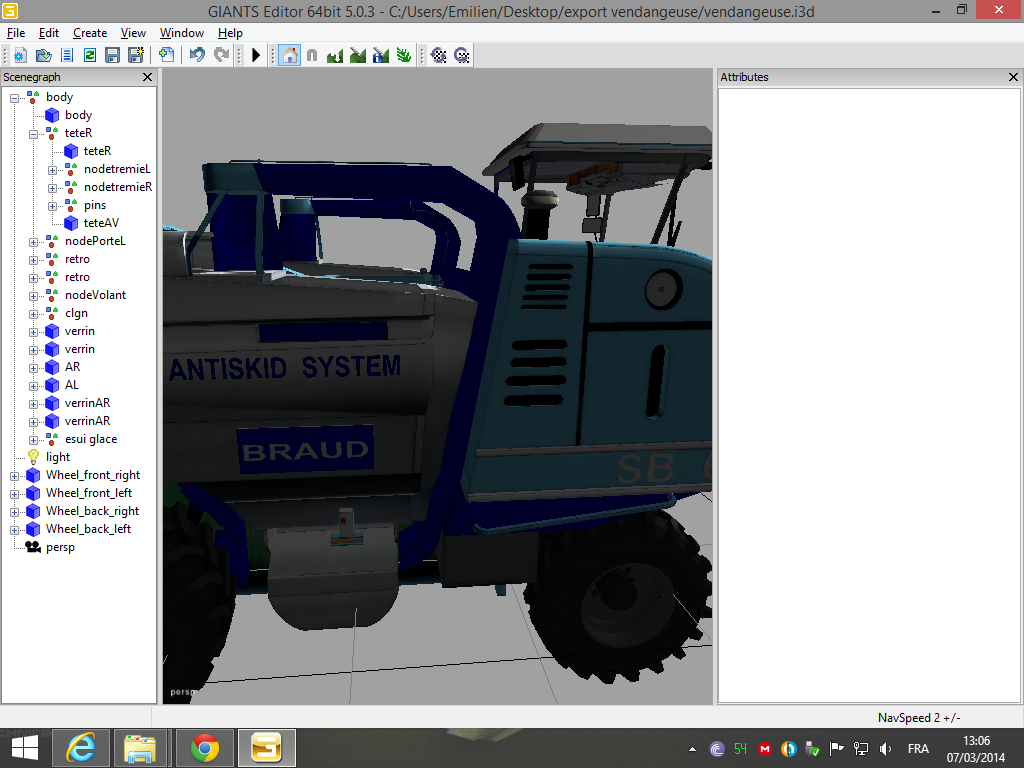
Task: Select the AL shape in scenegraph
Action: coord(72,385)
